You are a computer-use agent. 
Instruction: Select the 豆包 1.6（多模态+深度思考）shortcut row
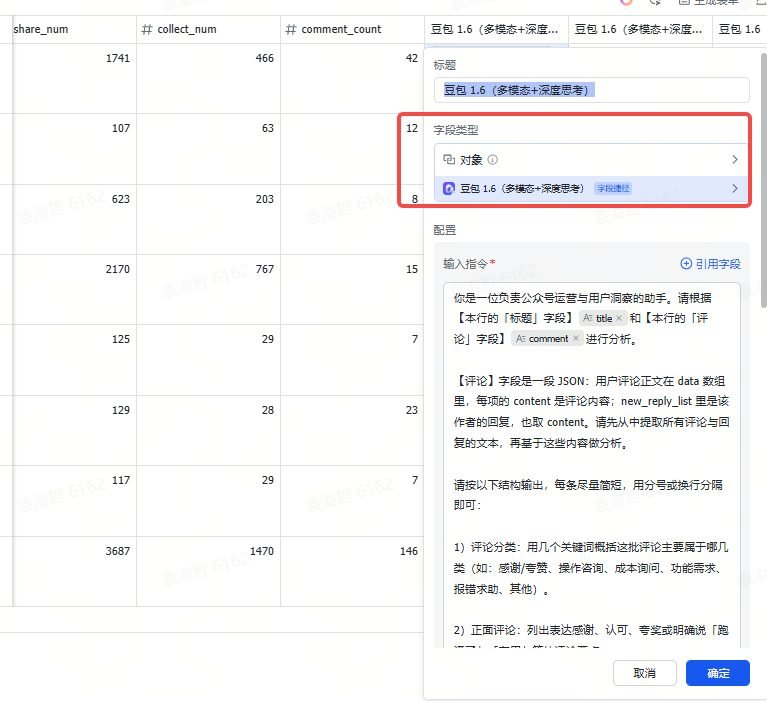(x=591, y=189)
